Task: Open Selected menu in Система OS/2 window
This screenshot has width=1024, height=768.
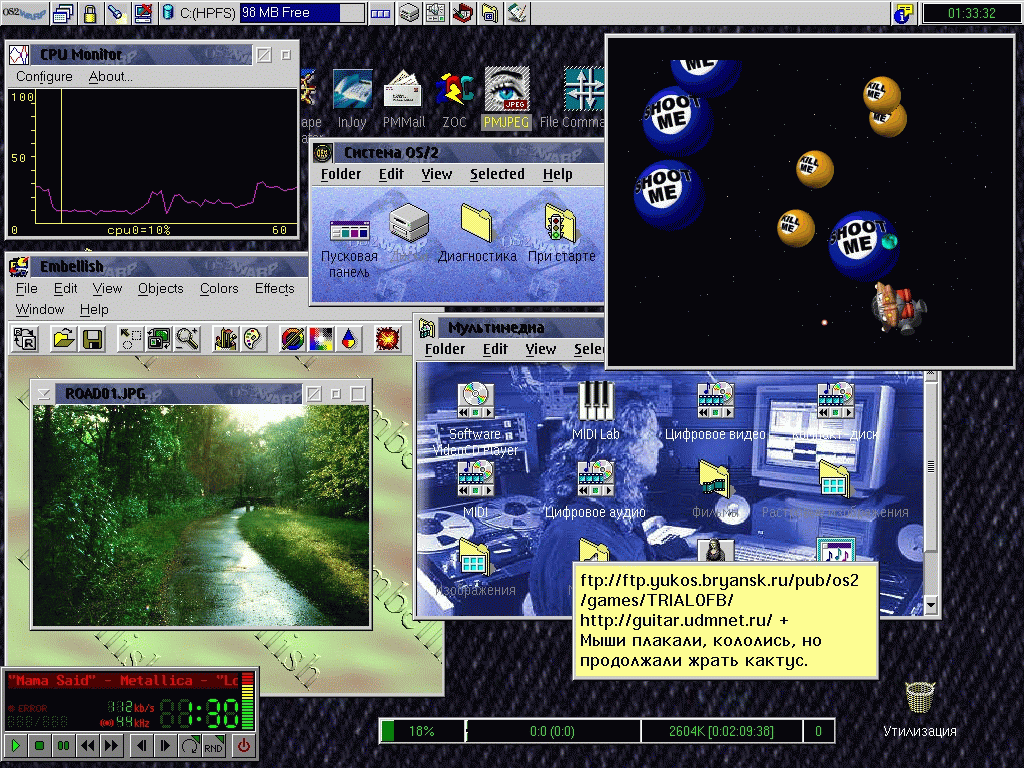Action: pyautogui.click(x=497, y=174)
